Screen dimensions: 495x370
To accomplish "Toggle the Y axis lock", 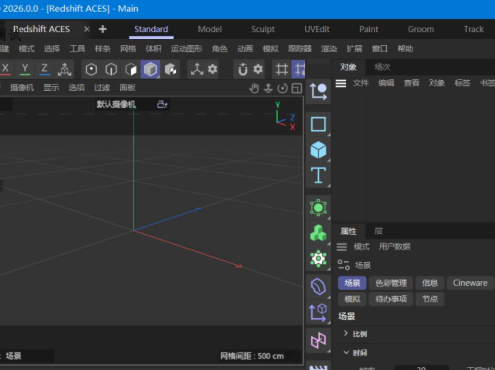I will pos(25,69).
